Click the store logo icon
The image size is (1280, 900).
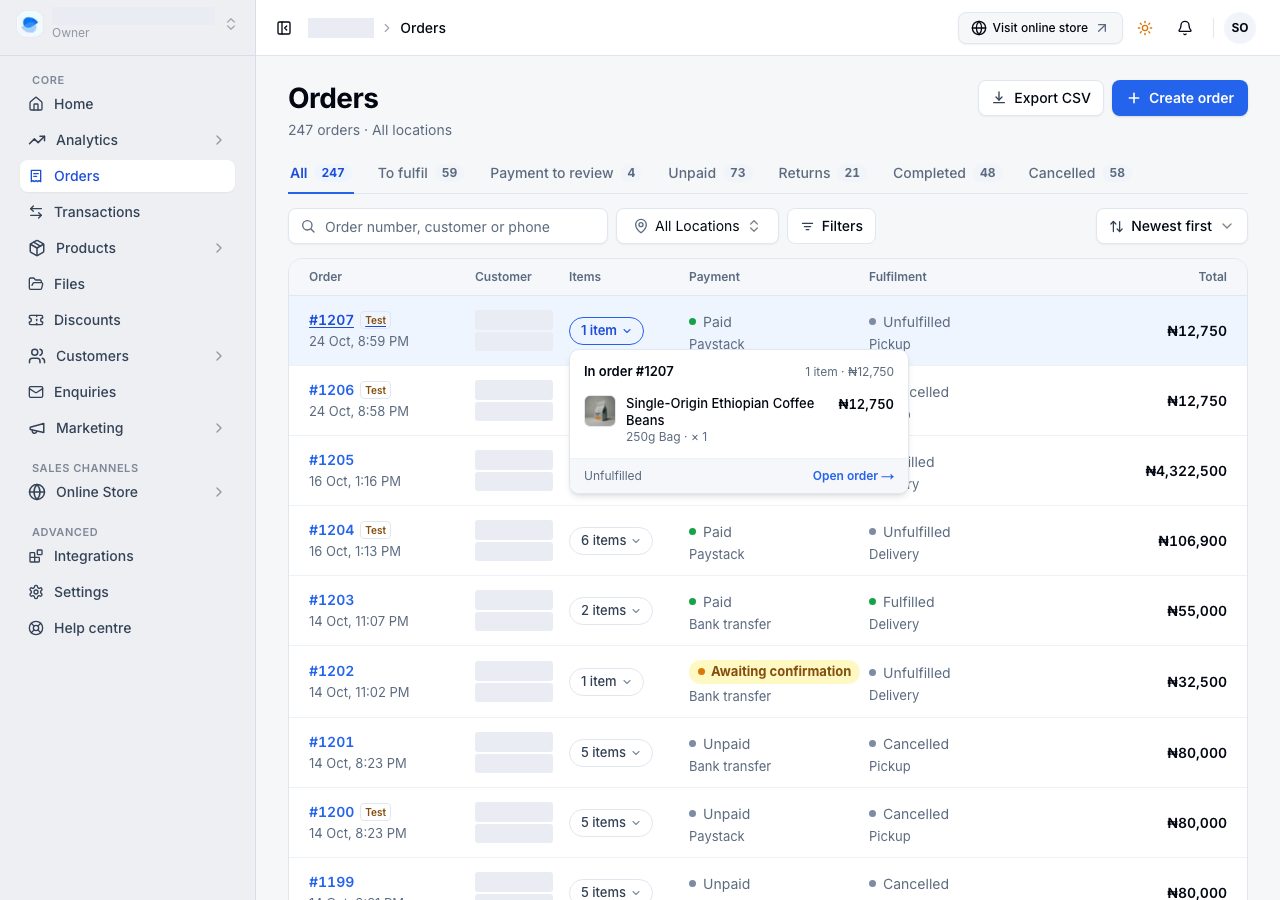pyautogui.click(x=30, y=24)
